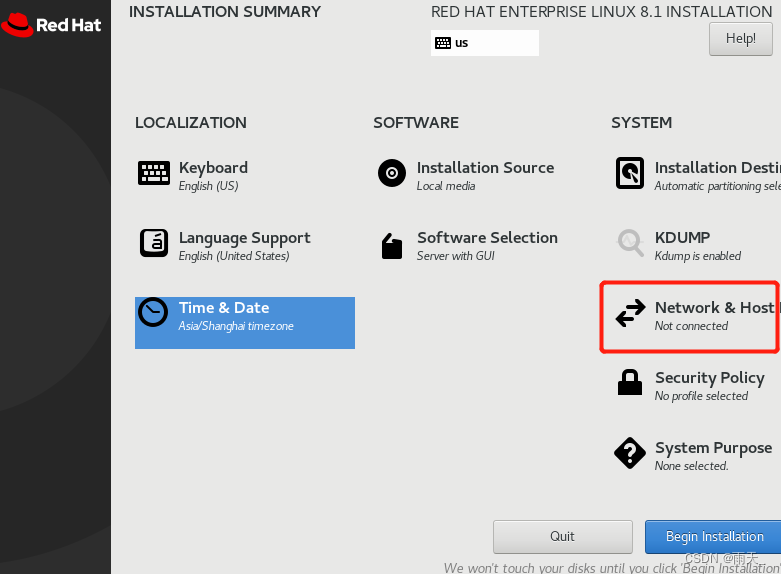Open Installation Destination label
This screenshot has width=781, height=574.
(x=718, y=168)
